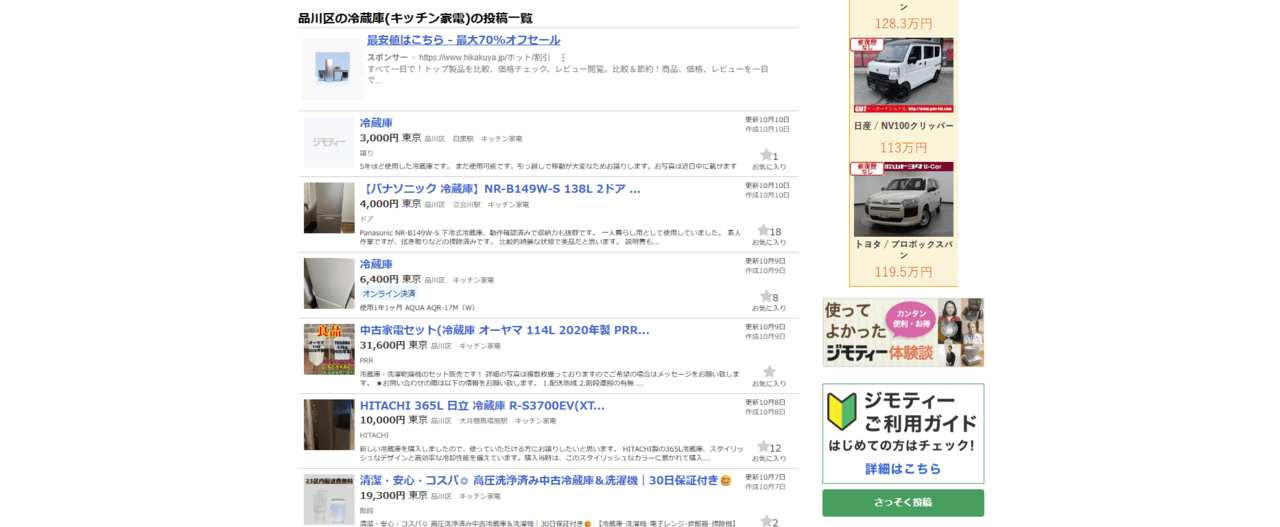Open the ジモティーご利用ガイド banner
Viewport: 1280px width, 527px height.
(x=903, y=434)
